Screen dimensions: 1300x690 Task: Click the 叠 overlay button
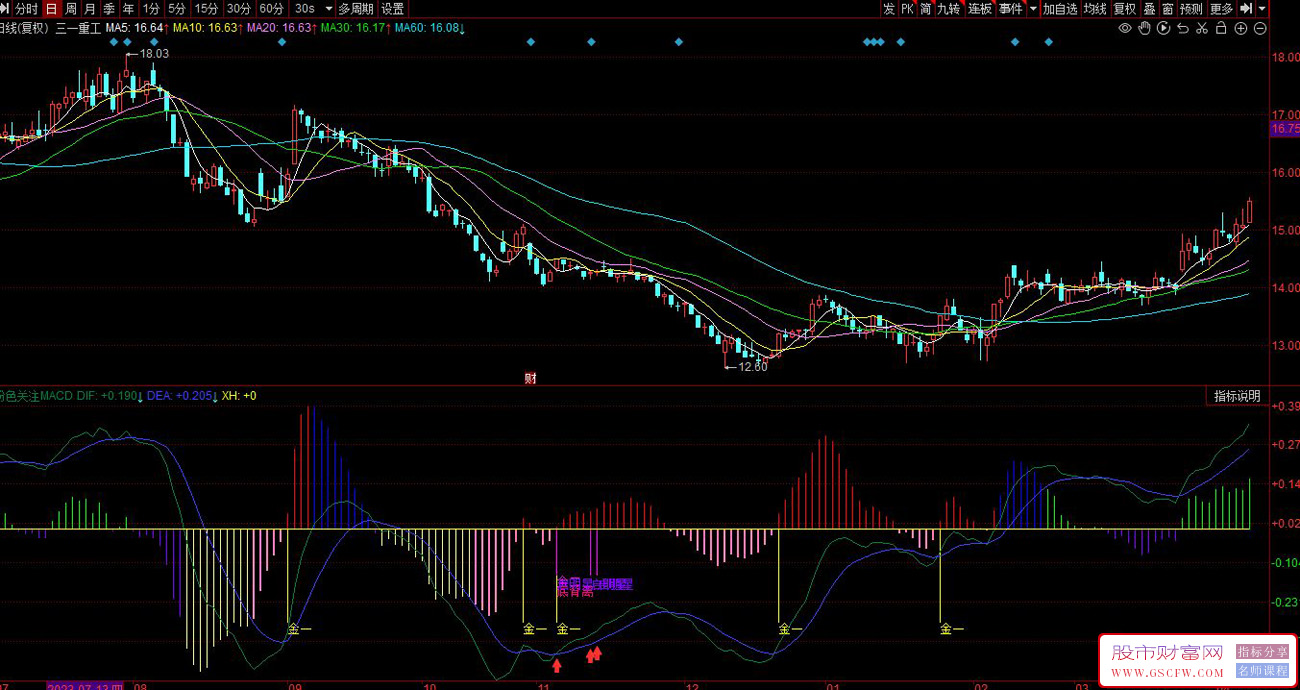(x=1149, y=9)
